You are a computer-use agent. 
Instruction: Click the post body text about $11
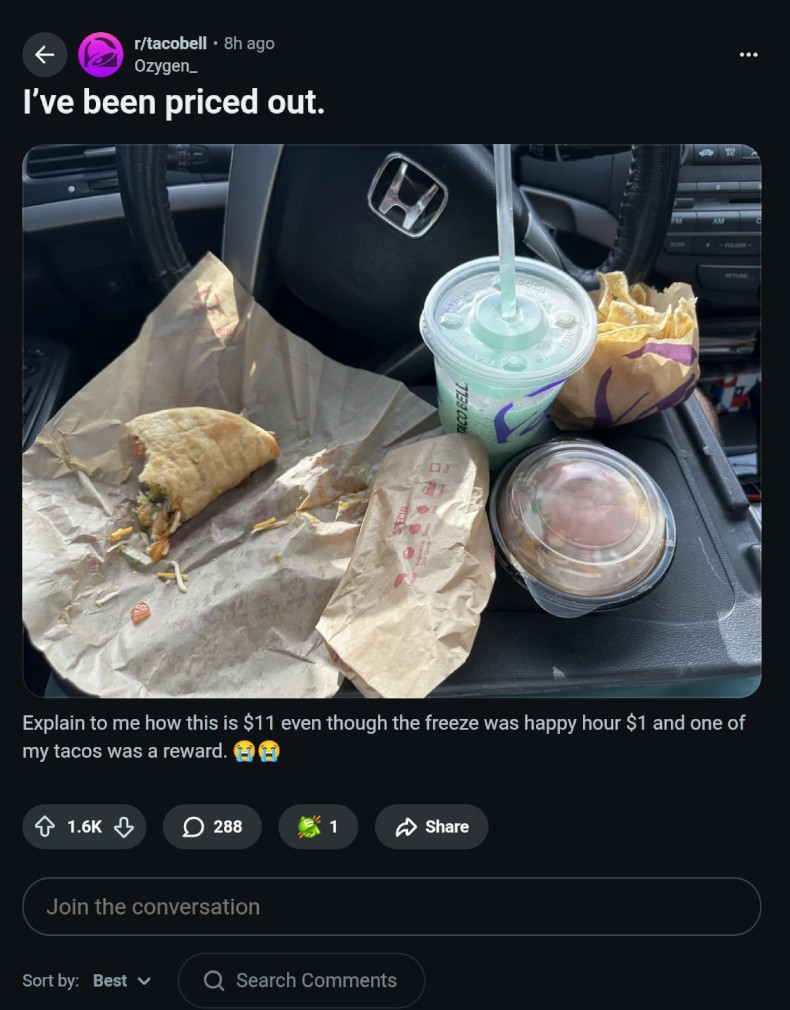point(384,737)
